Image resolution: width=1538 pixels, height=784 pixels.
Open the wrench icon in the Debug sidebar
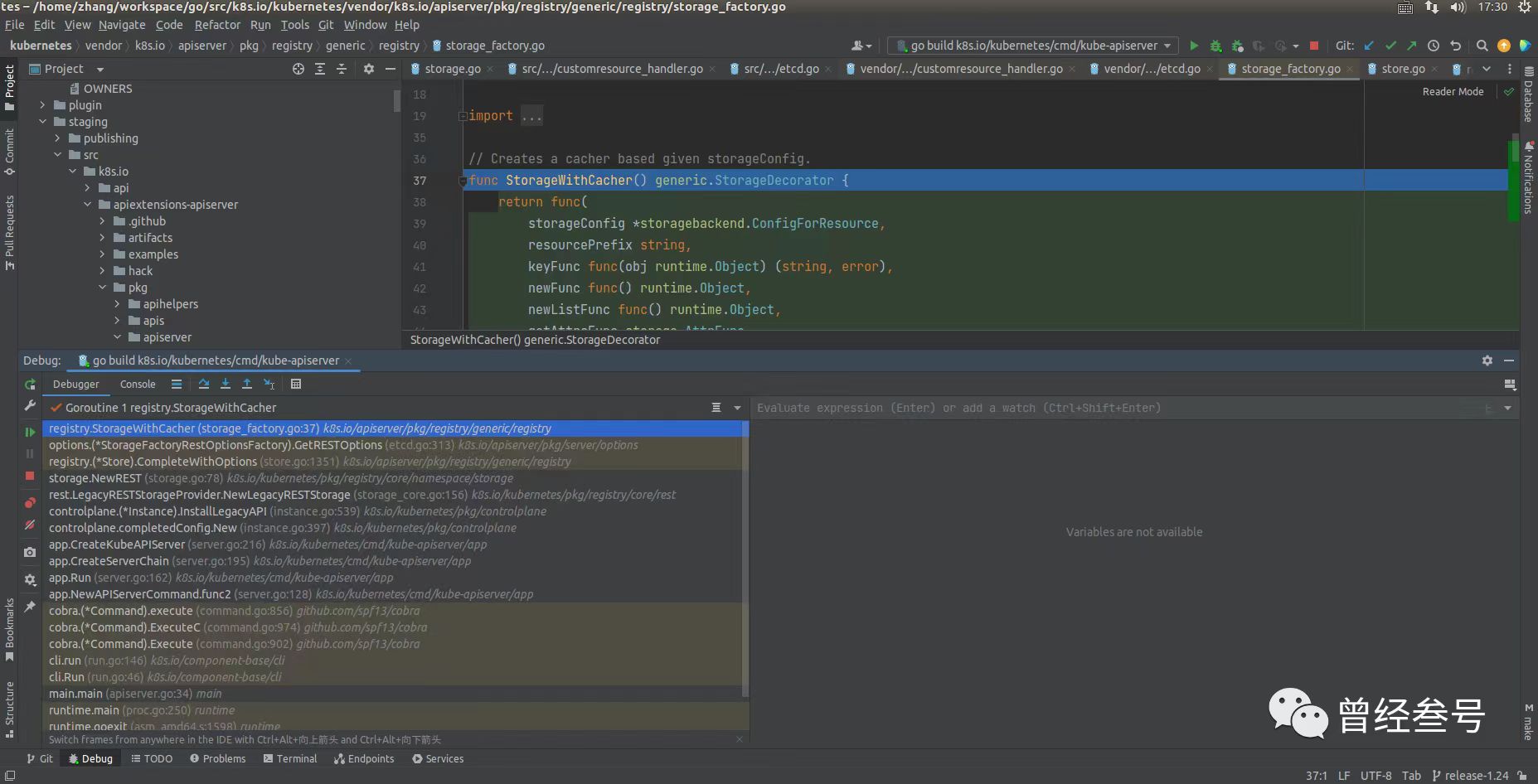pos(30,406)
